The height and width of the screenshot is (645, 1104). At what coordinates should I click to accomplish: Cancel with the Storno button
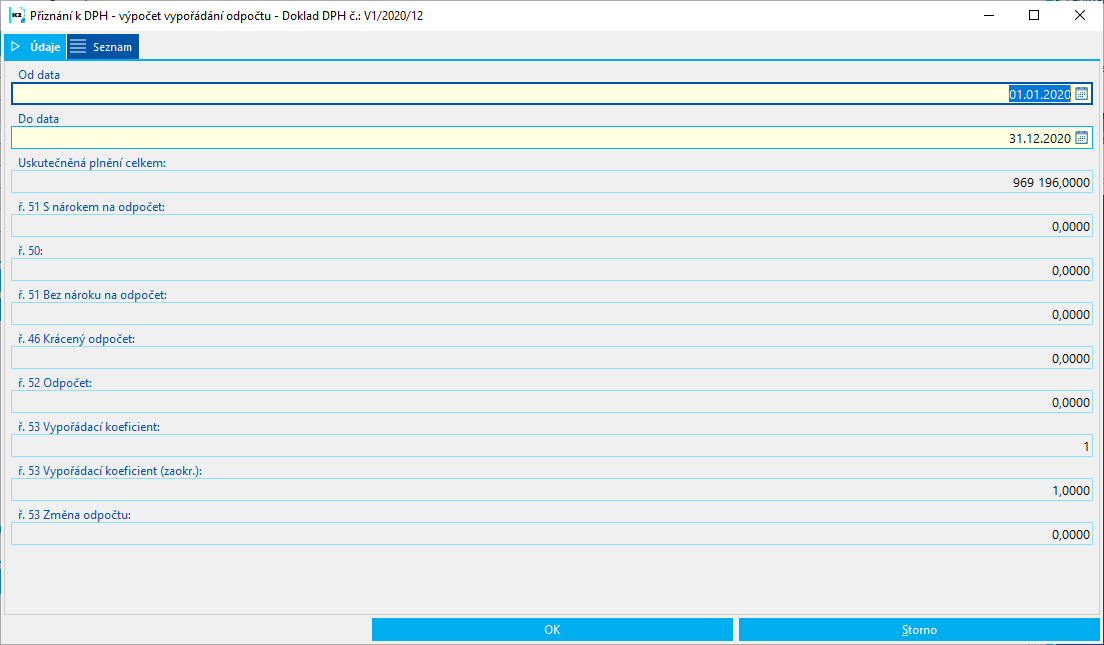coord(920,630)
